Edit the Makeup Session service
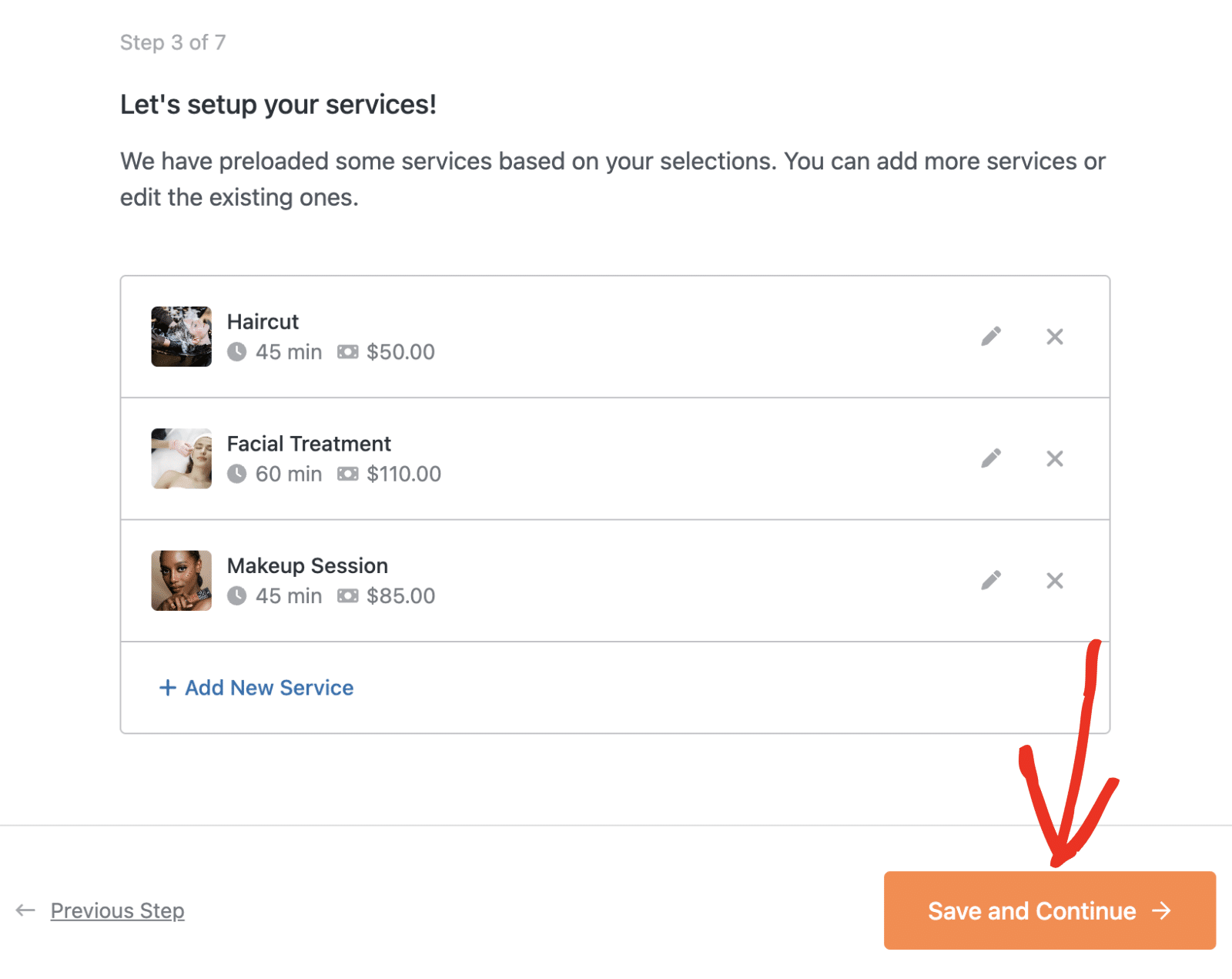Viewport: 1232px width, 979px height. pyautogui.click(x=991, y=580)
